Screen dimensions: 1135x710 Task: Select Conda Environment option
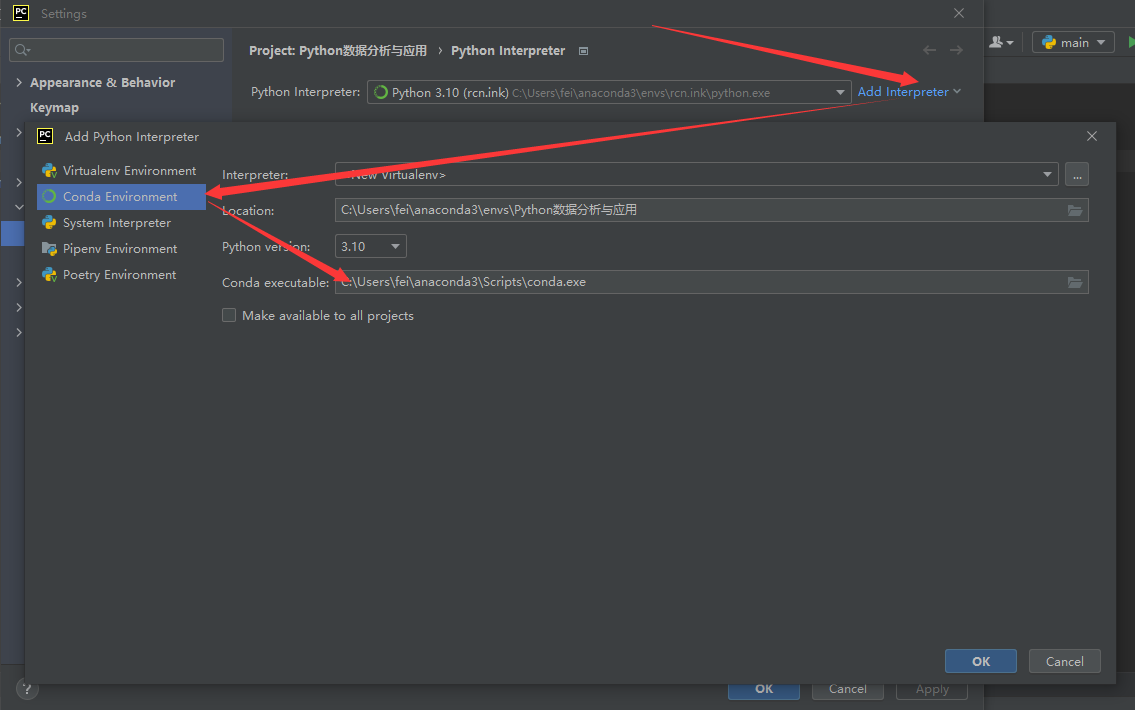[x=121, y=197]
